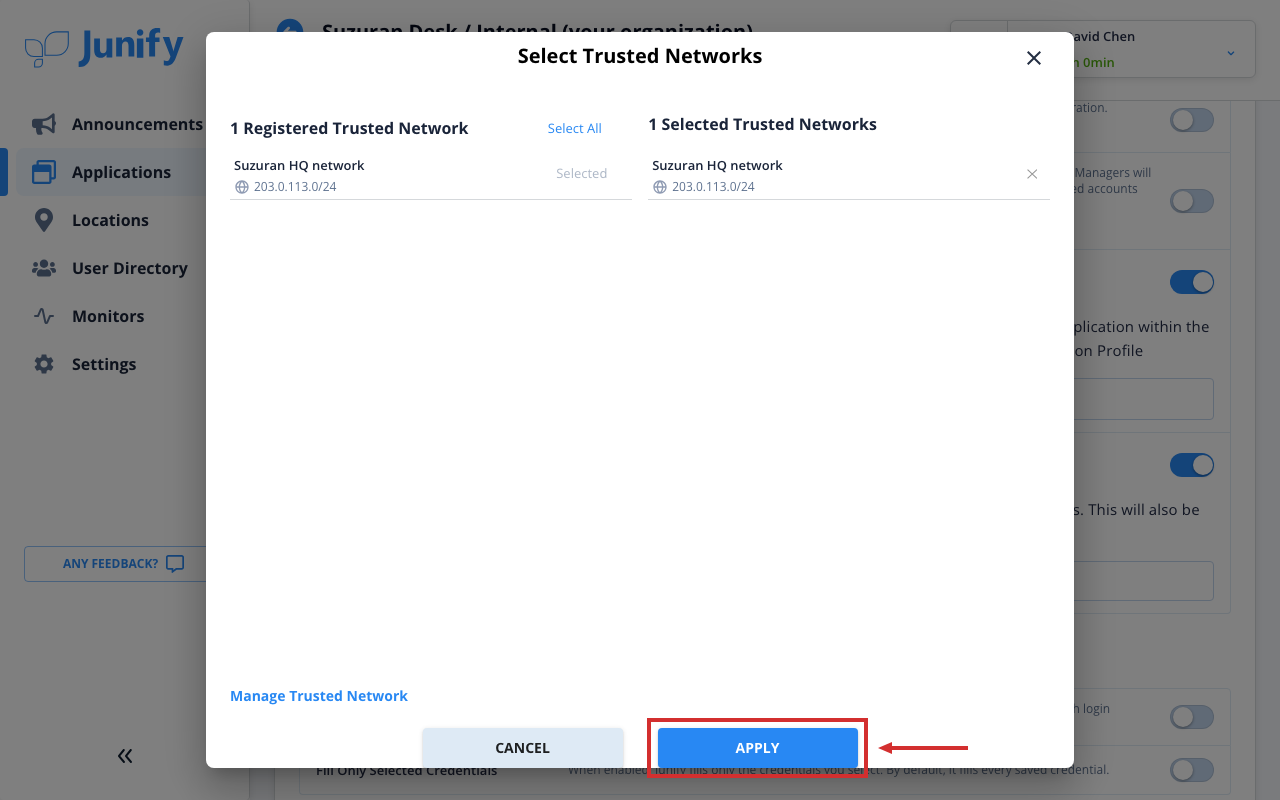Click the '1 Registered Trusted Network' heading
1280x800 pixels.
click(x=349, y=128)
